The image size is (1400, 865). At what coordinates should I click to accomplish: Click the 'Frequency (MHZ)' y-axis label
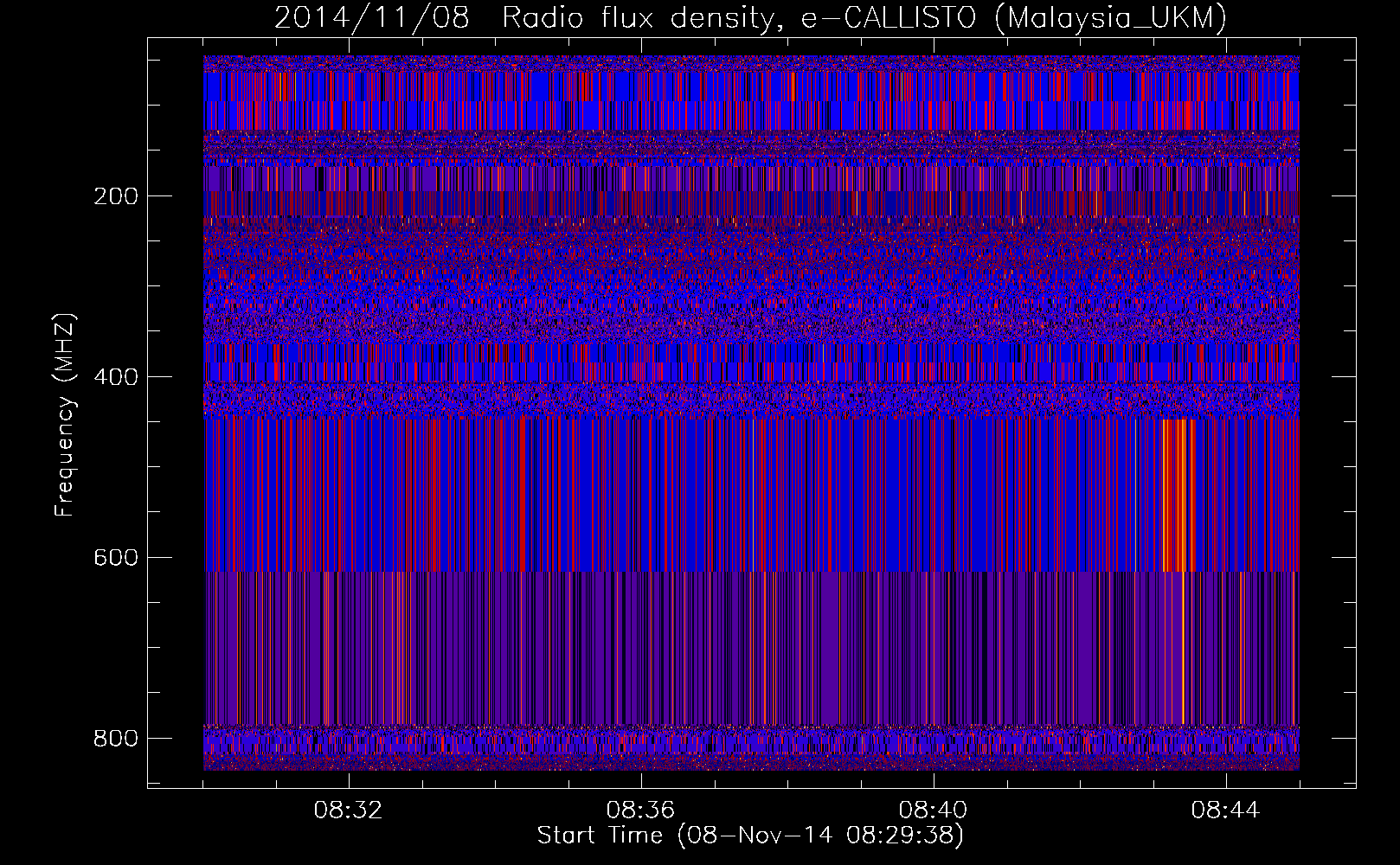64,414
